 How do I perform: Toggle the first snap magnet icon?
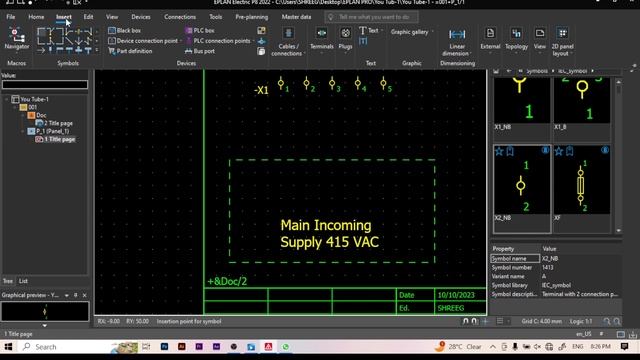(465, 321)
